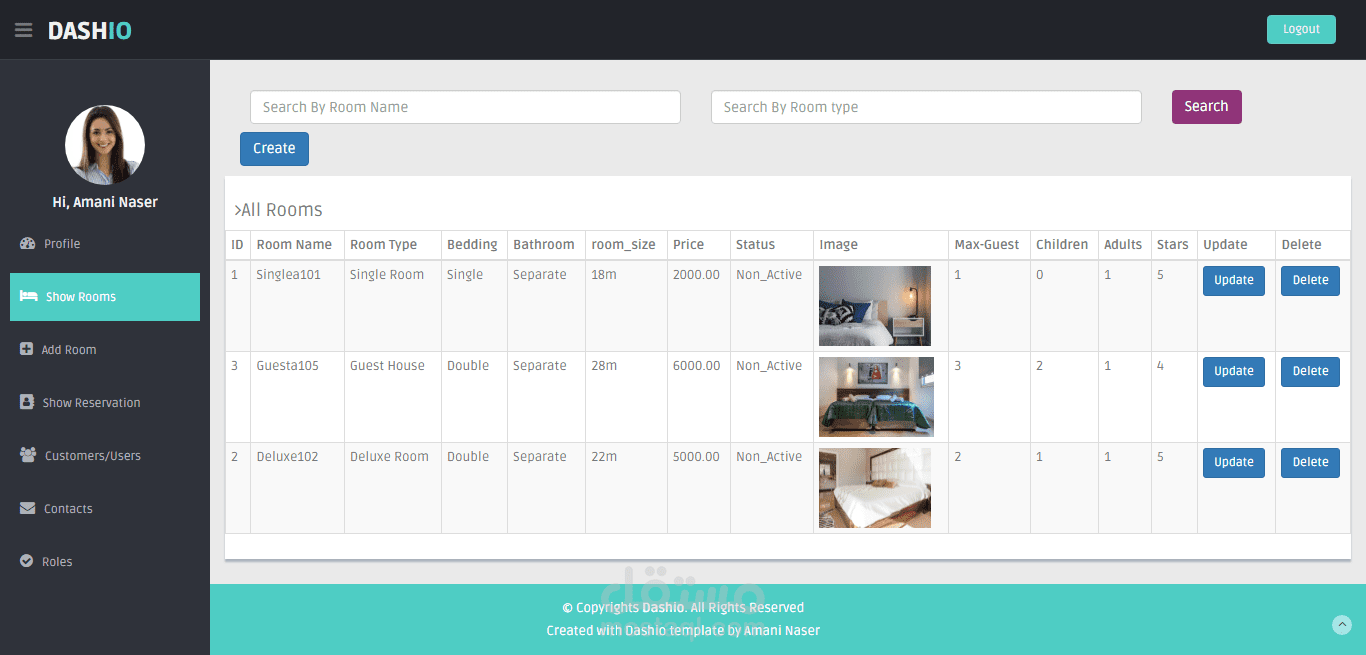Click the user avatar photo
This screenshot has width=1366, height=655.
pyautogui.click(x=105, y=145)
